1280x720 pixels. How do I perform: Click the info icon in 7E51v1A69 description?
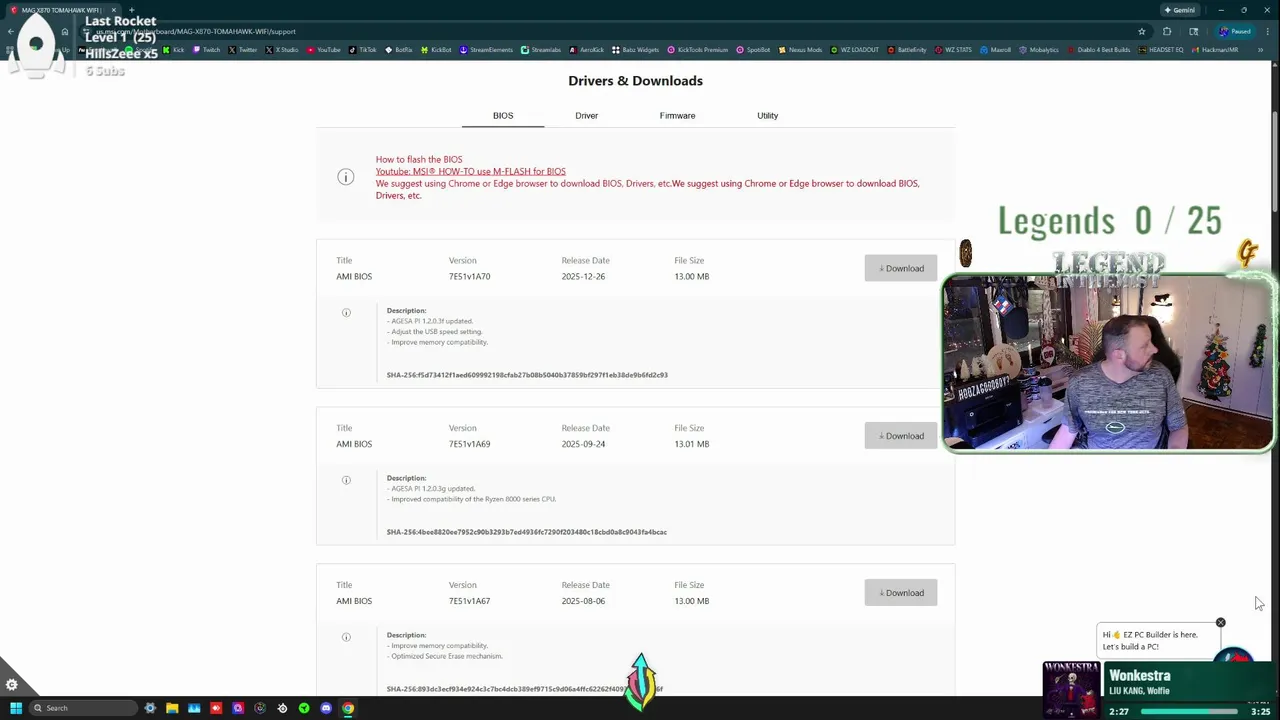[x=346, y=480]
